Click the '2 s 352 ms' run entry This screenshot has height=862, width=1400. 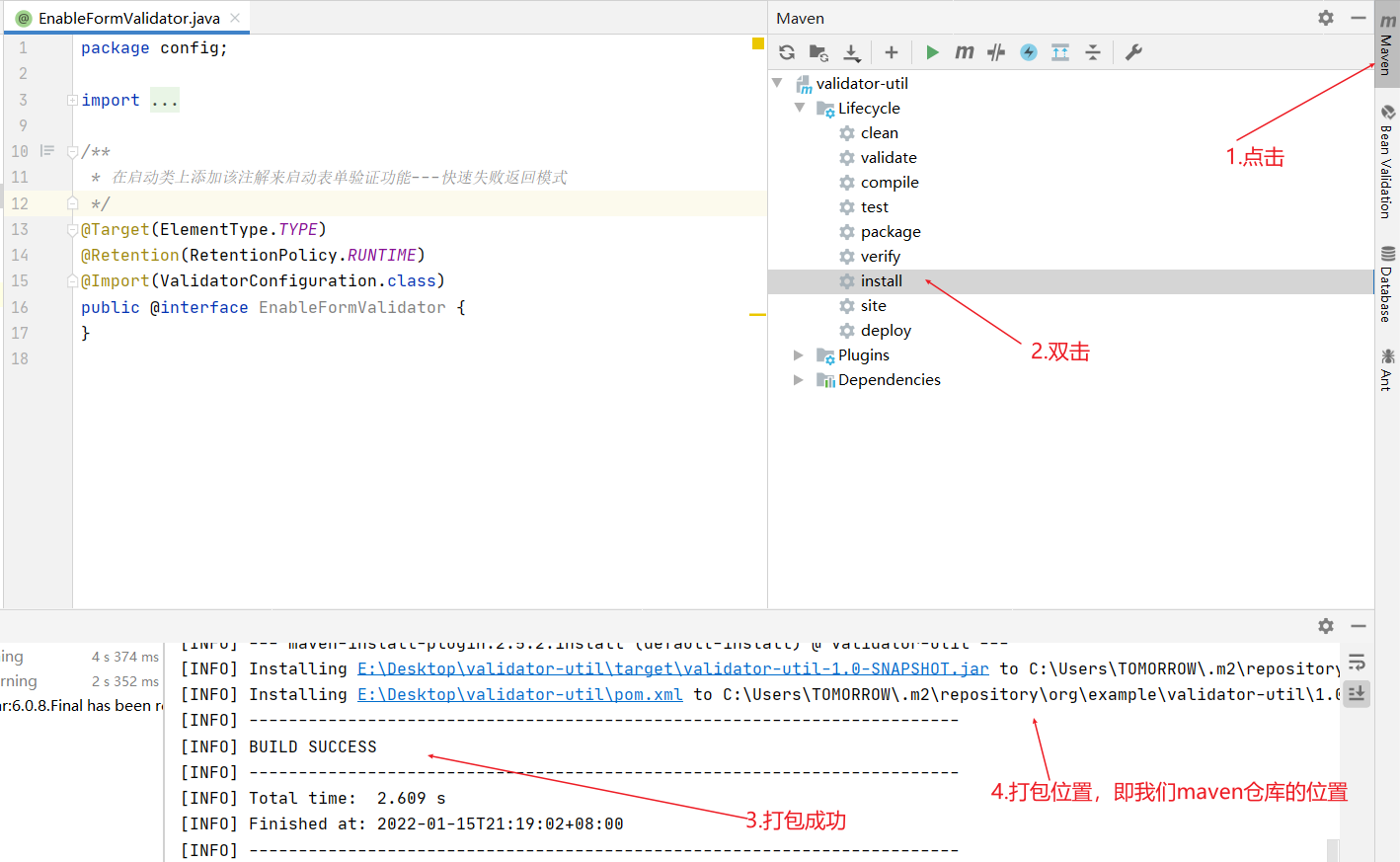125,681
